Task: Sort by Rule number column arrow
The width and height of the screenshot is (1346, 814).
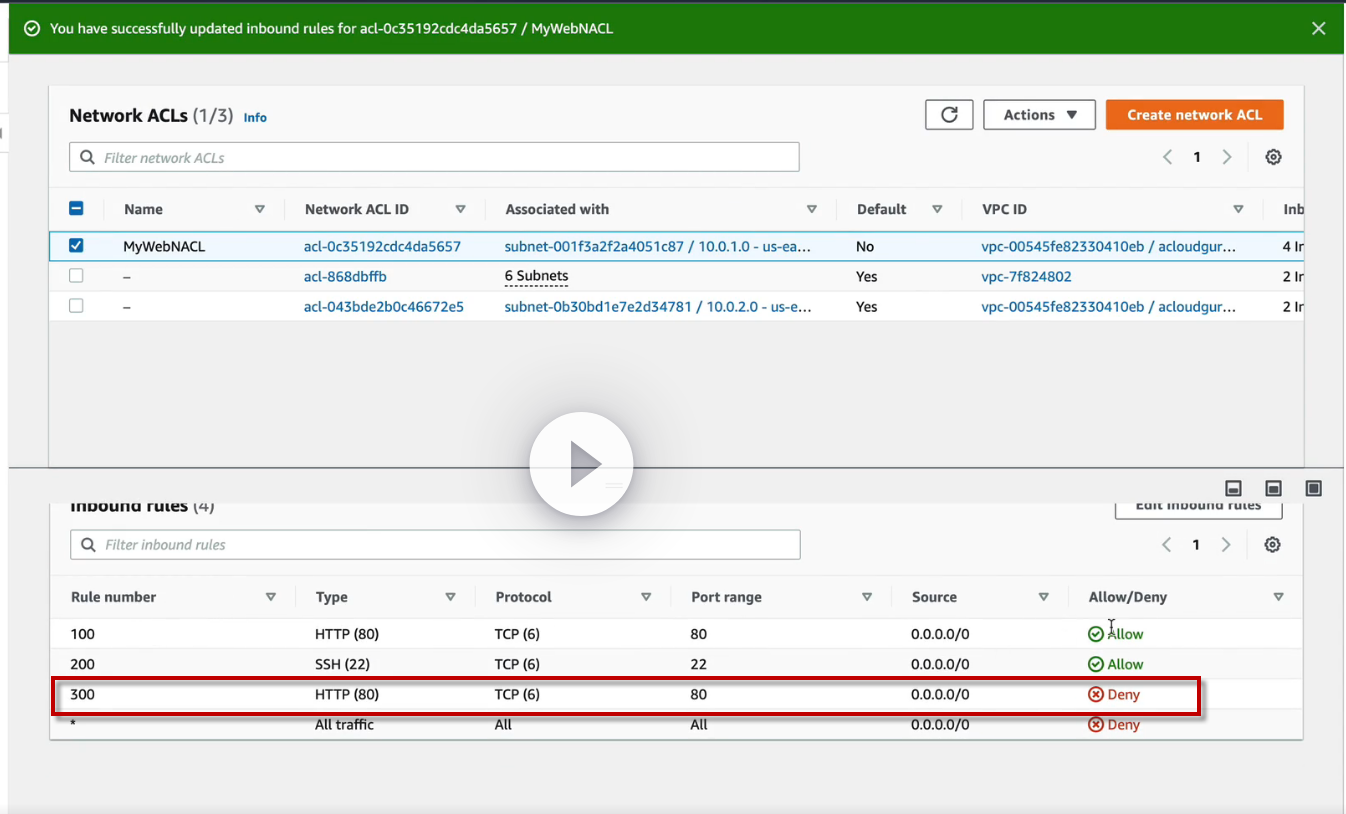Action: tap(270, 597)
